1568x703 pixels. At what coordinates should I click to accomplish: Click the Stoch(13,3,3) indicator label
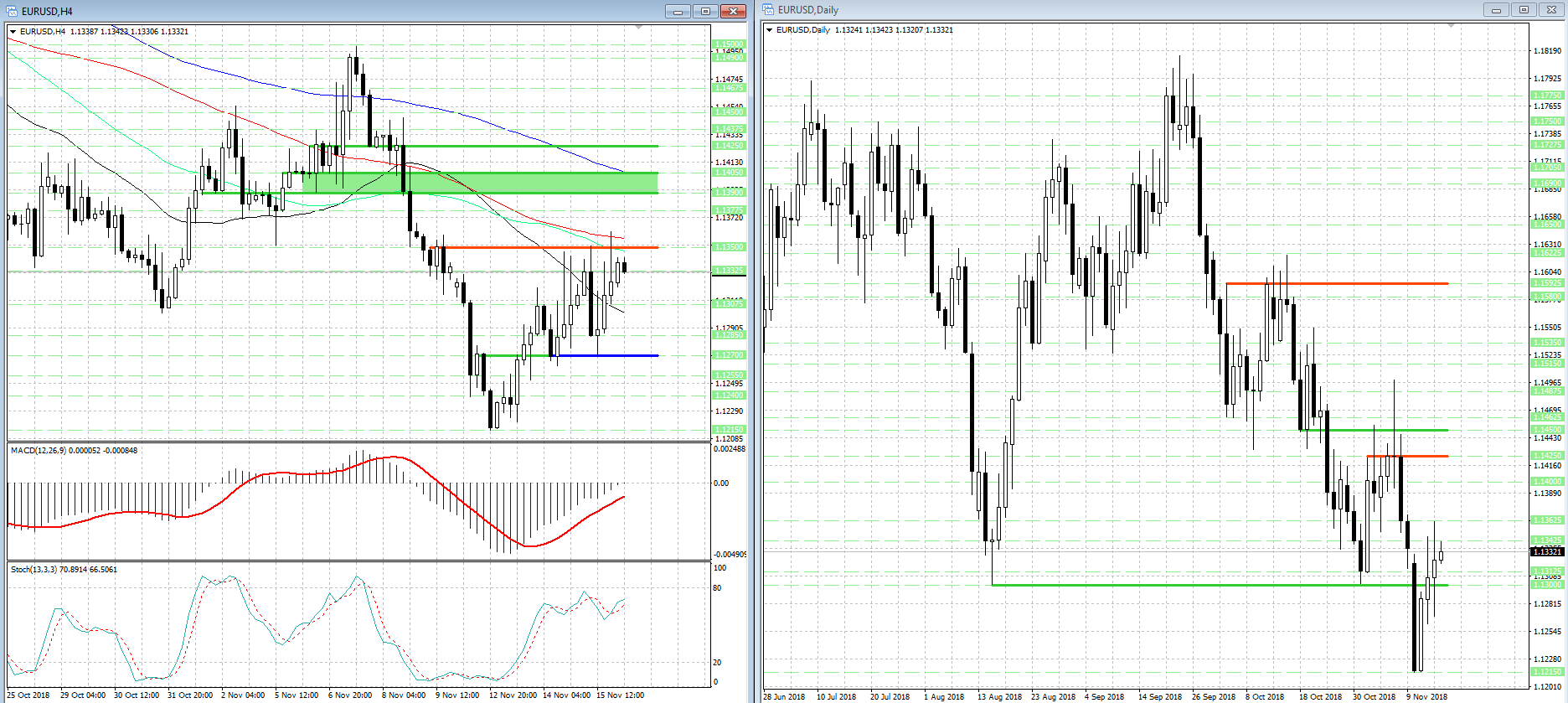tap(64, 570)
